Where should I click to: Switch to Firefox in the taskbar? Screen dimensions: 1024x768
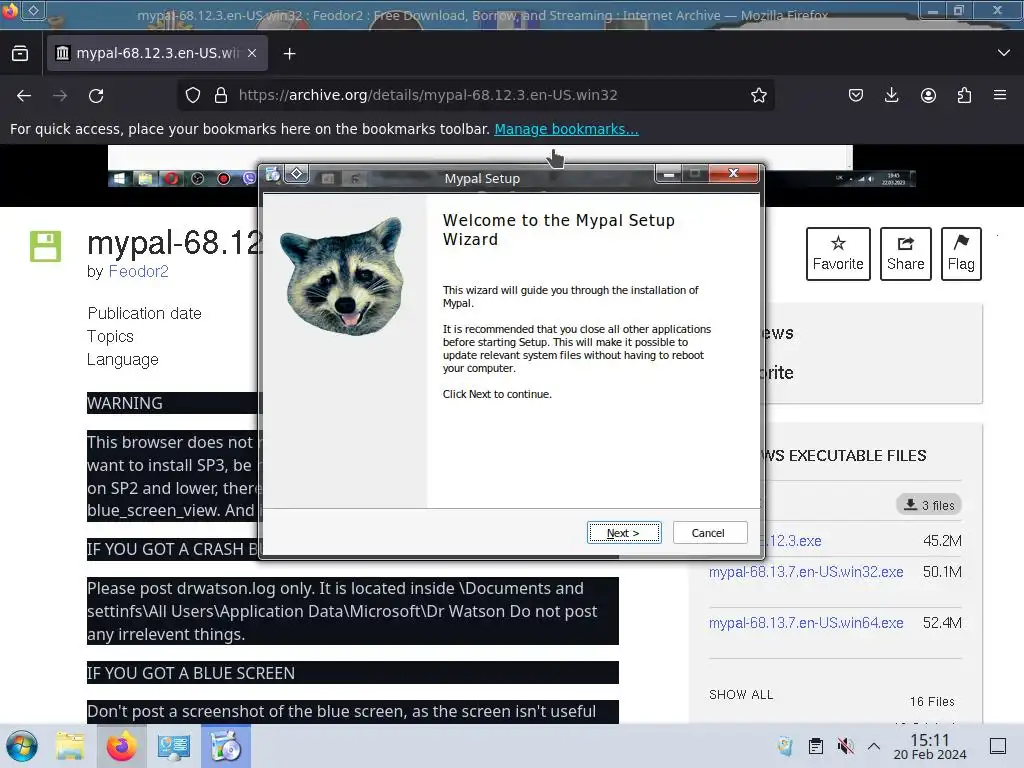(x=121, y=746)
